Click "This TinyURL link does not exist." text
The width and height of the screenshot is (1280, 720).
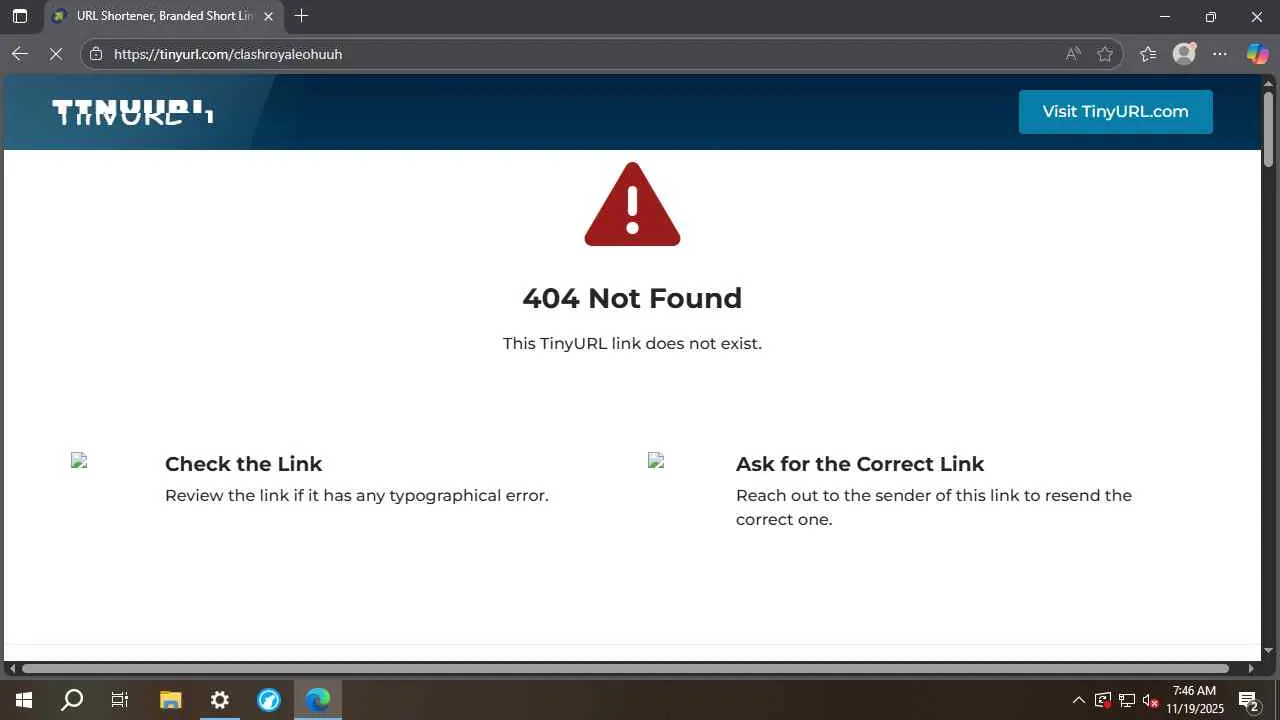pyautogui.click(x=632, y=343)
